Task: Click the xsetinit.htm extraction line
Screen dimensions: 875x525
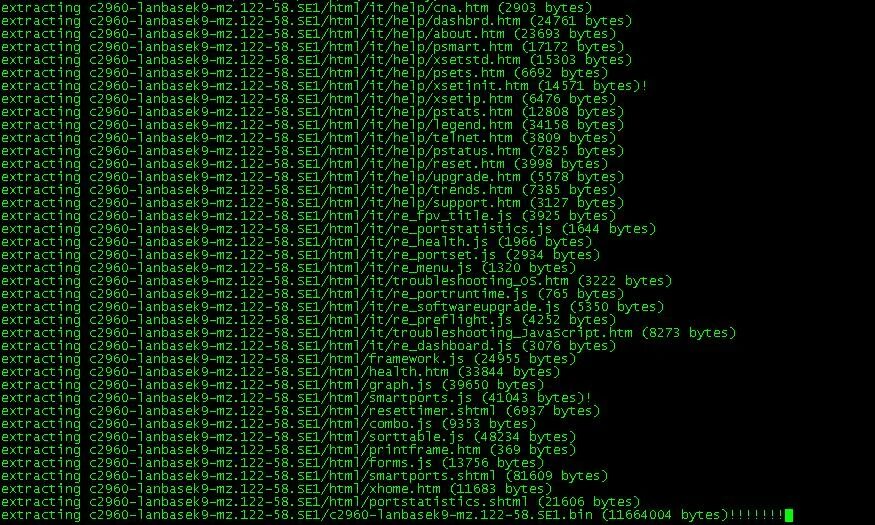Action: pyautogui.click(x=324, y=86)
